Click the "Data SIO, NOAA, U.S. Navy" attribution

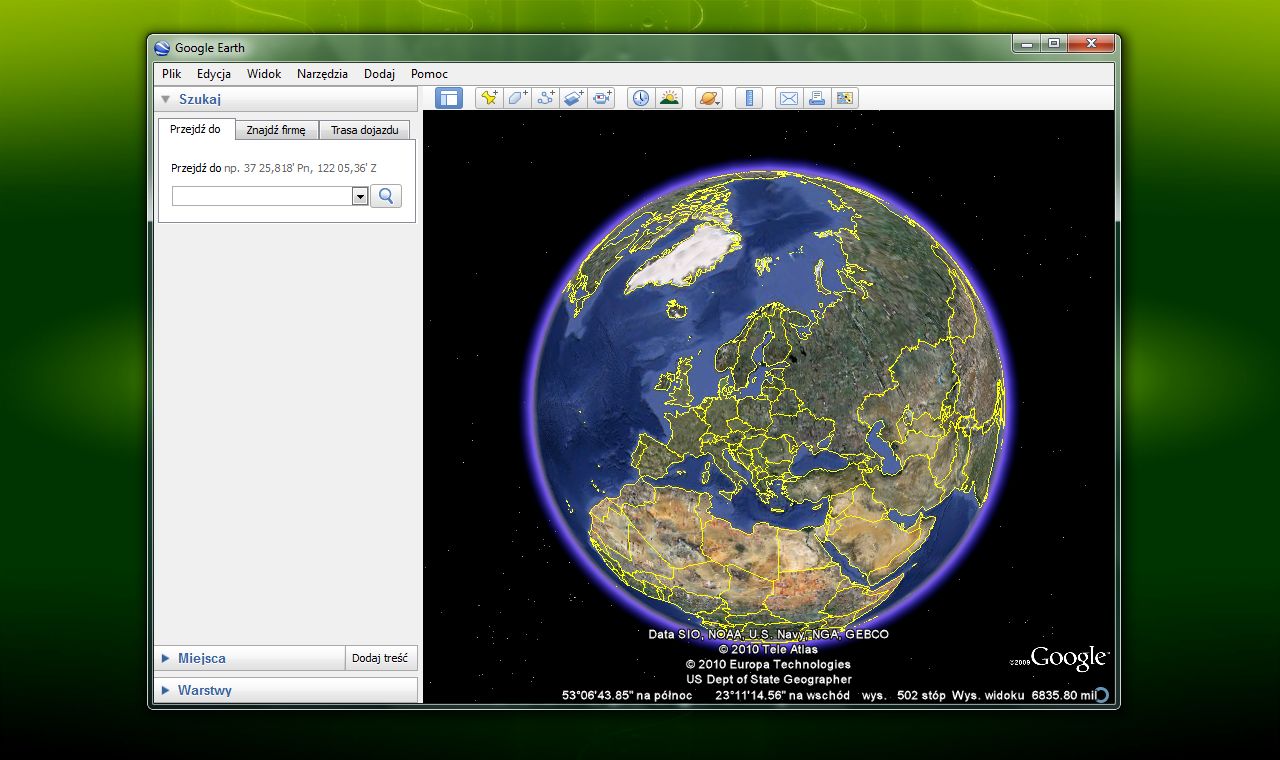pyautogui.click(x=768, y=634)
